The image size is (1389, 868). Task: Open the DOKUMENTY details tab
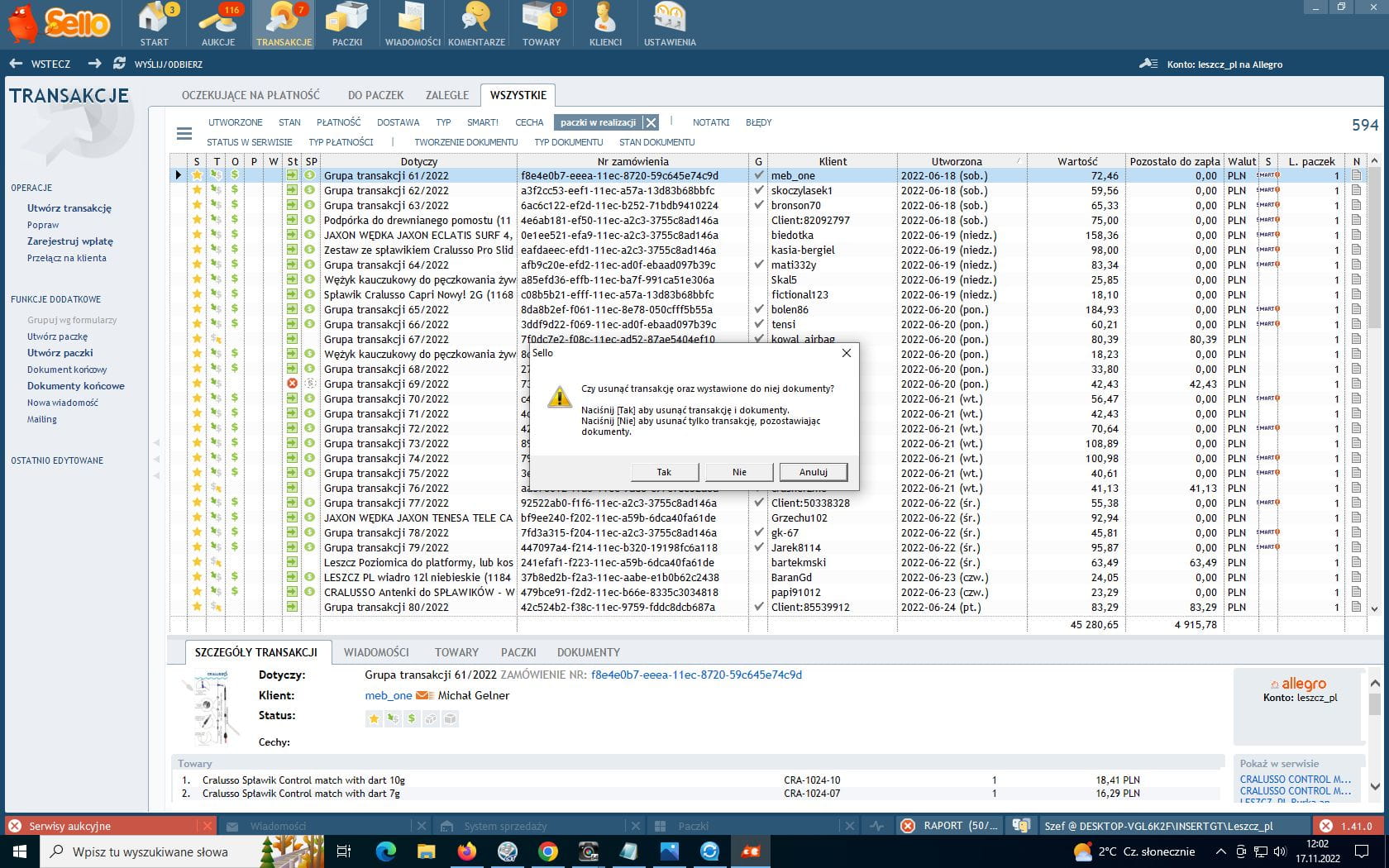click(588, 652)
